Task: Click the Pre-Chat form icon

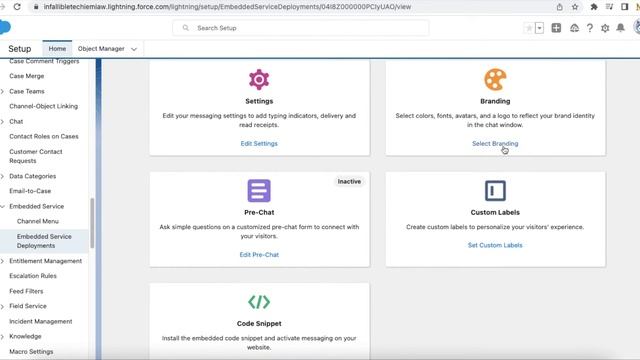Action: pos(259,191)
